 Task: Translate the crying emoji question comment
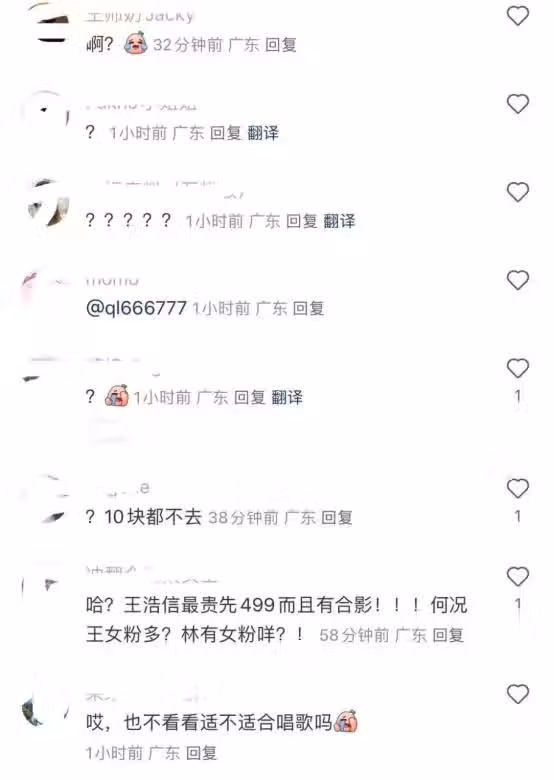[x=287, y=397]
